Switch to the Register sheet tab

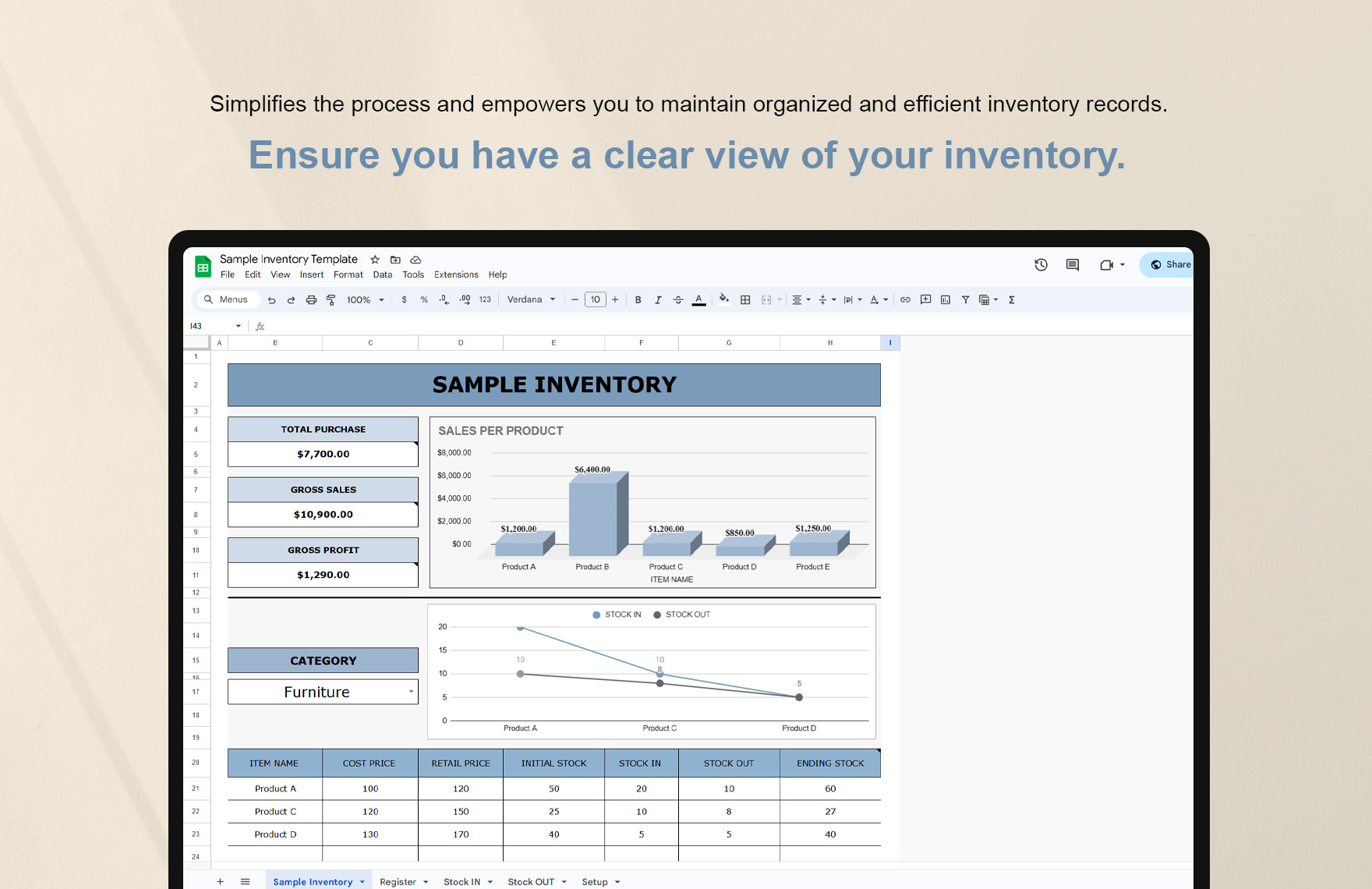400,881
